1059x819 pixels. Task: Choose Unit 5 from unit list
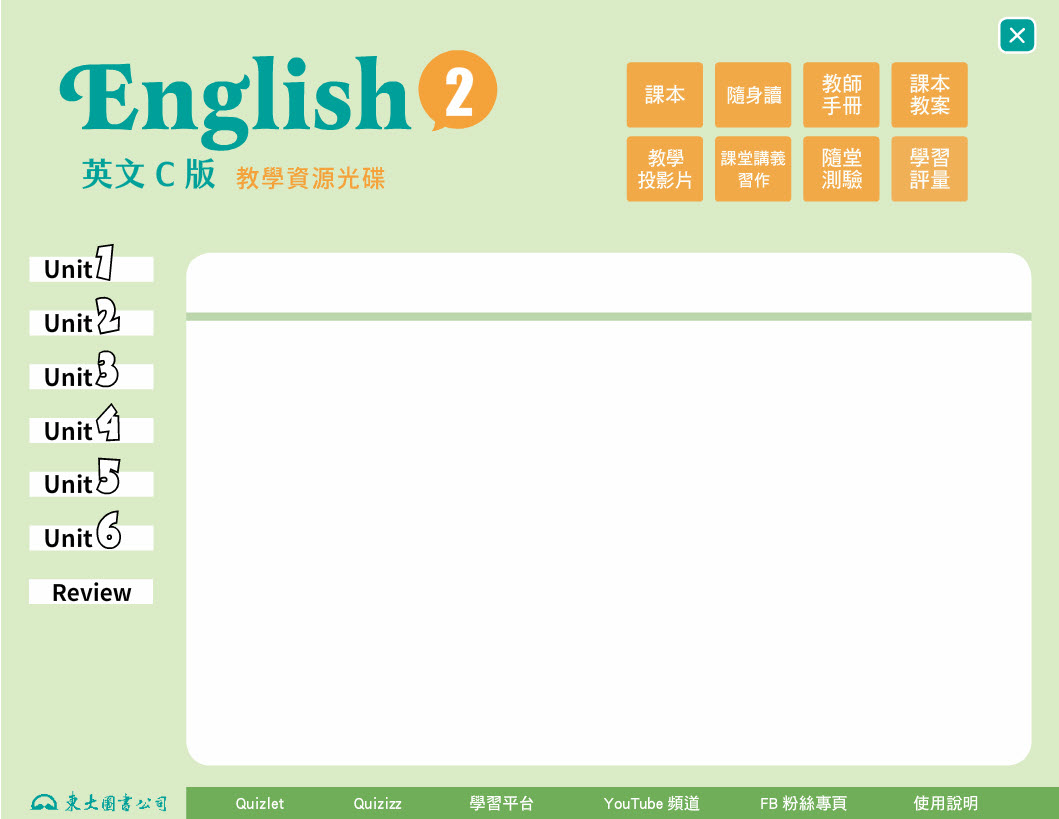[91, 484]
